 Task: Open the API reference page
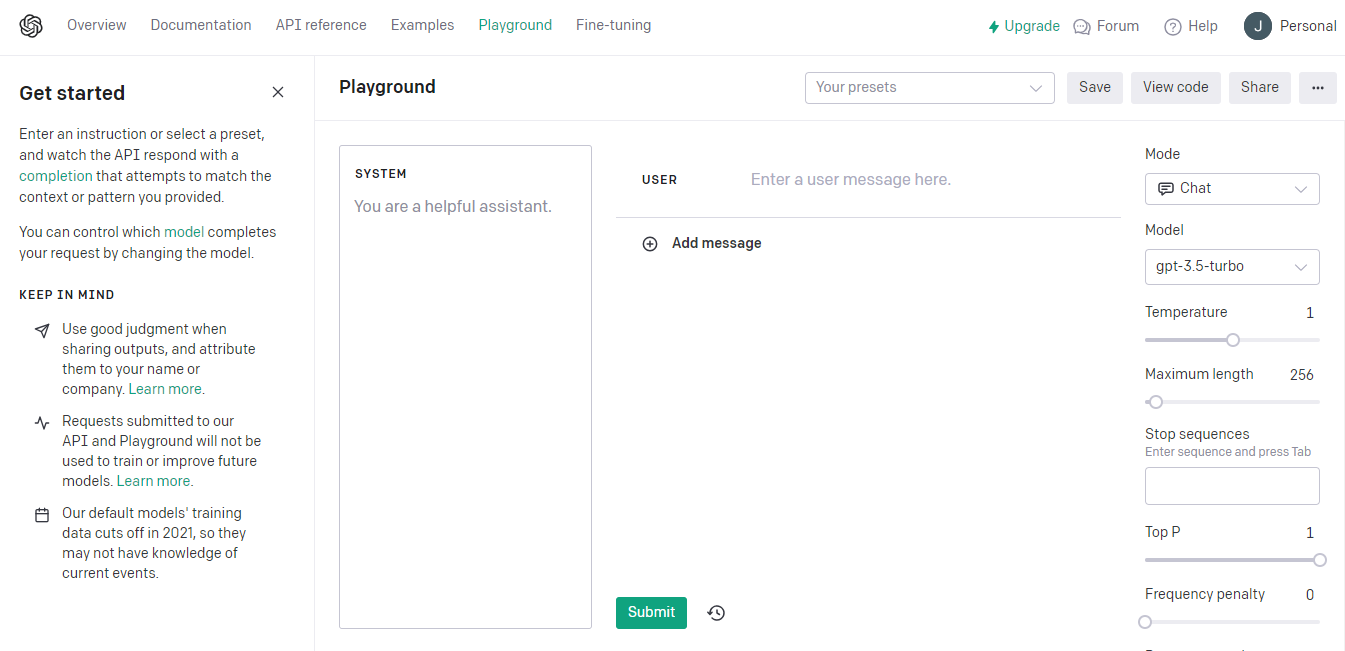321,25
